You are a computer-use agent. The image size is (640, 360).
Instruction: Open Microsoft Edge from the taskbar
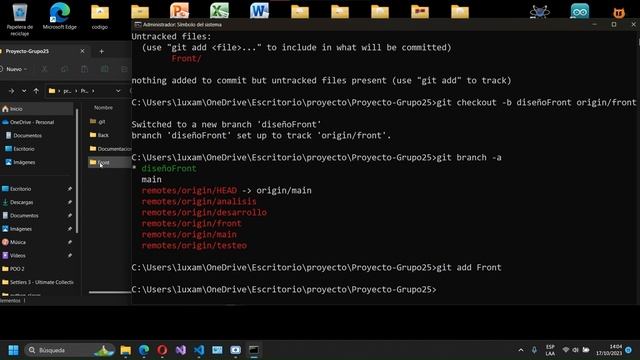(x=144, y=350)
